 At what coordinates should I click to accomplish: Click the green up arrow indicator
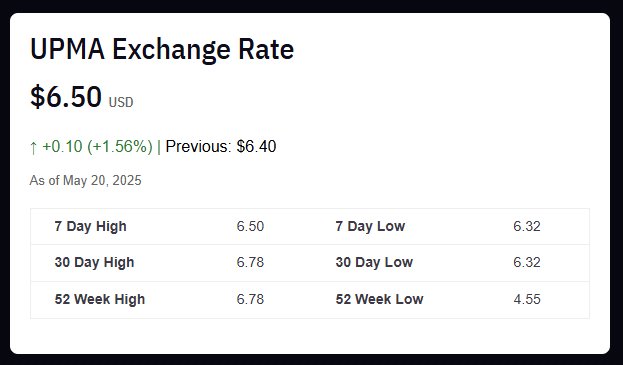pyautogui.click(x=33, y=147)
